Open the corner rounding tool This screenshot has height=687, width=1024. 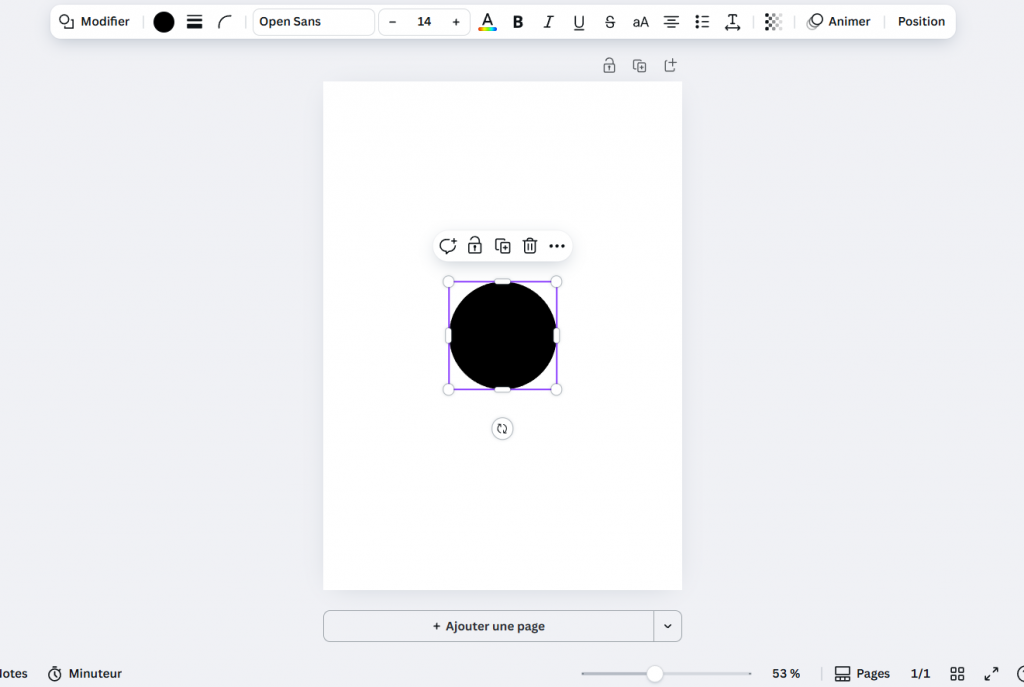coord(225,22)
